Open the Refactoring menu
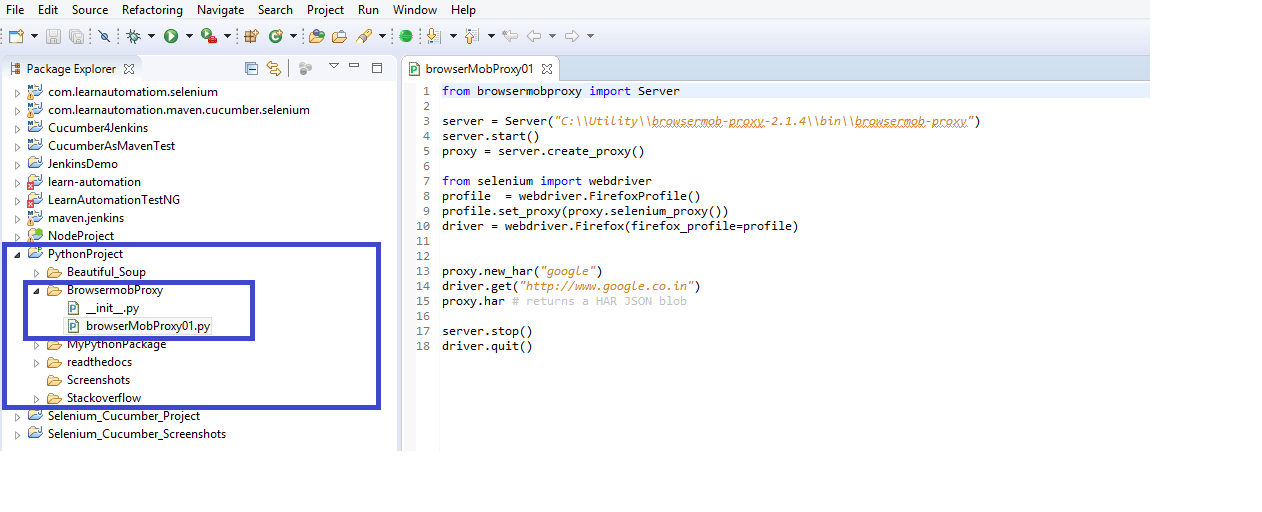The width and height of the screenshot is (1262, 512). pyautogui.click(x=152, y=10)
